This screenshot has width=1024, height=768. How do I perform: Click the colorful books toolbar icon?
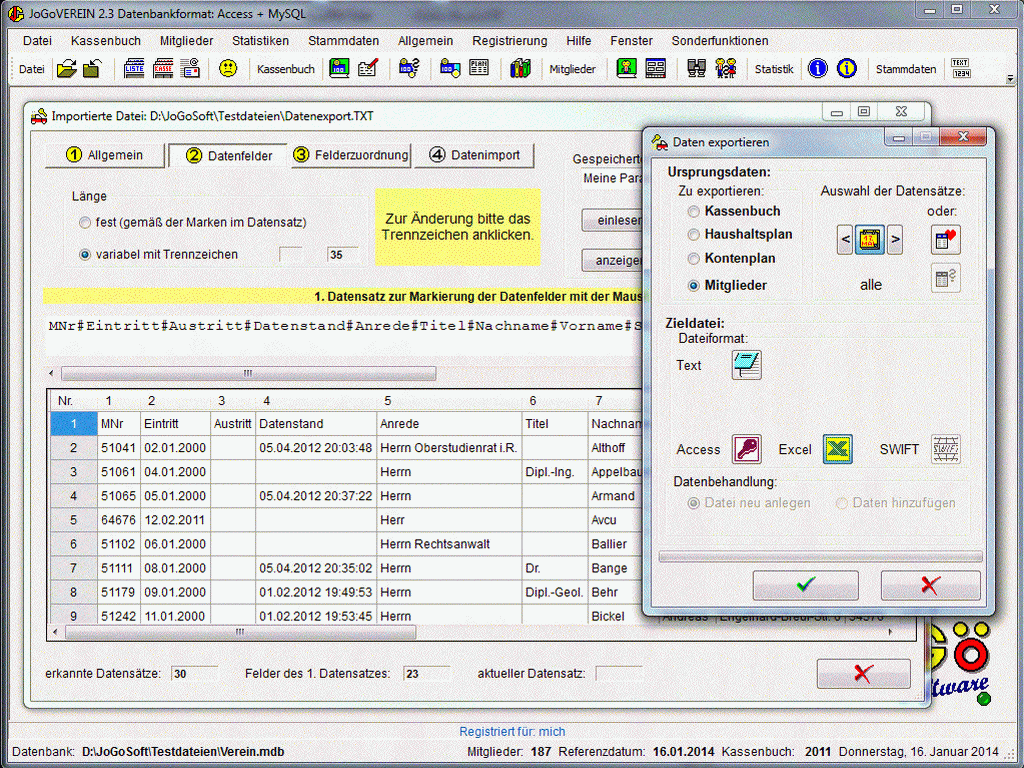coord(520,69)
